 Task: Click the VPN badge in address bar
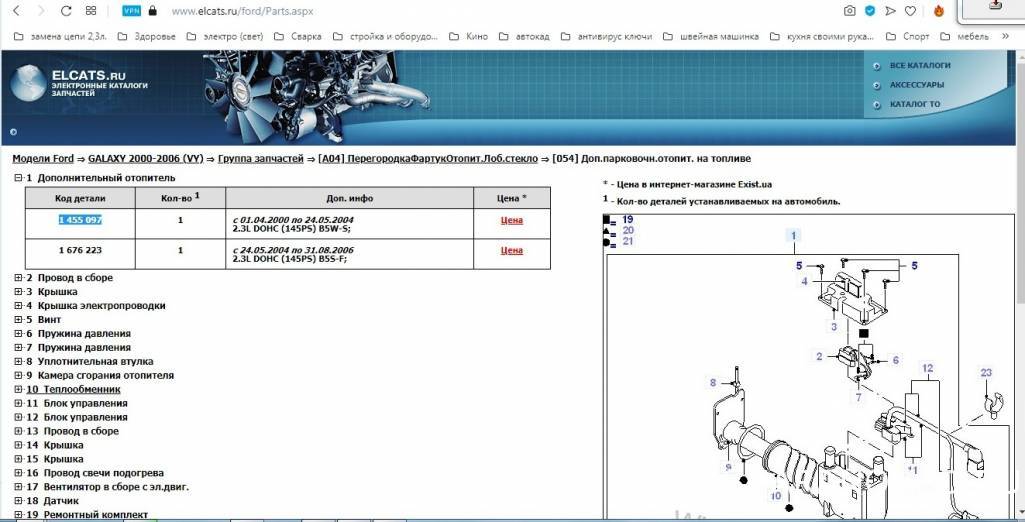click(x=131, y=11)
